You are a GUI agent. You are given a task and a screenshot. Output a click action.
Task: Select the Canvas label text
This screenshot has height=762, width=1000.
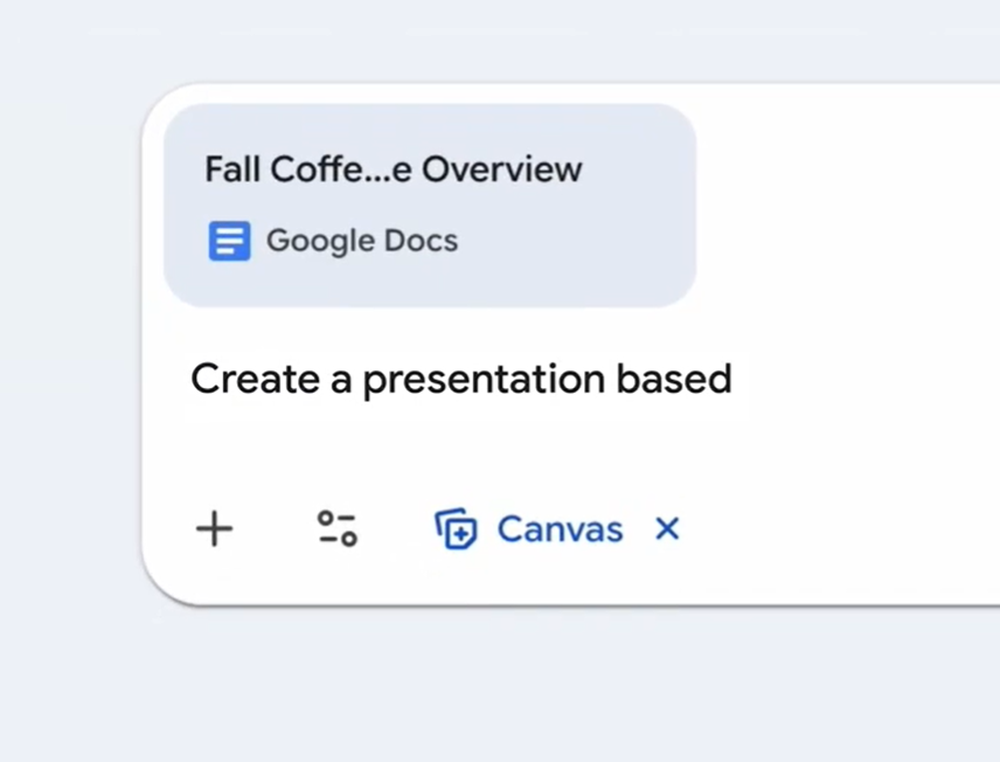[559, 529]
